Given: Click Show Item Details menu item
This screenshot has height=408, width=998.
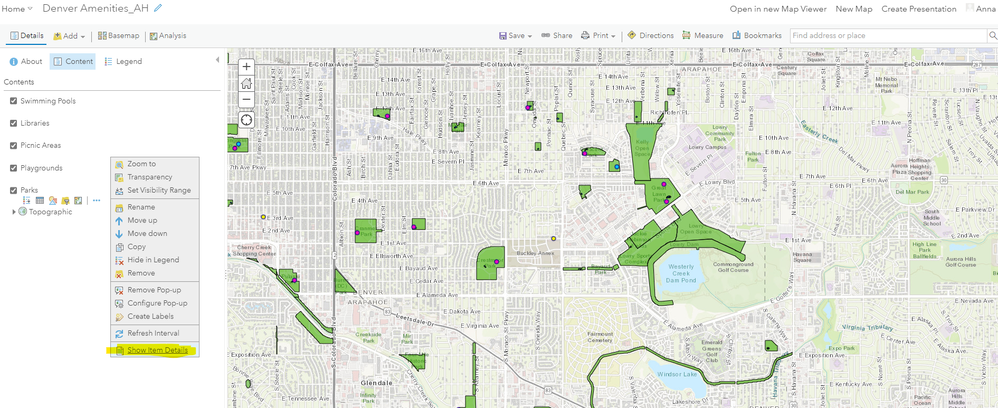Looking at the screenshot, I should tap(157, 350).
